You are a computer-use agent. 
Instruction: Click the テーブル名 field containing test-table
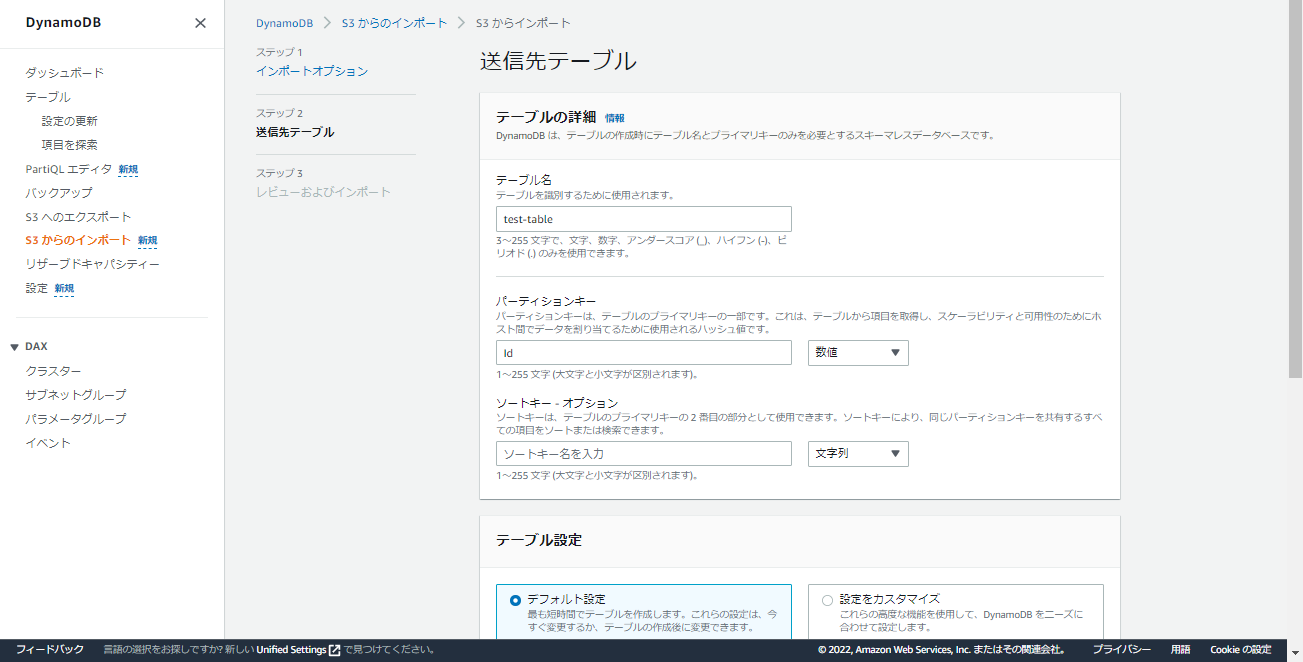click(x=643, y=218)
